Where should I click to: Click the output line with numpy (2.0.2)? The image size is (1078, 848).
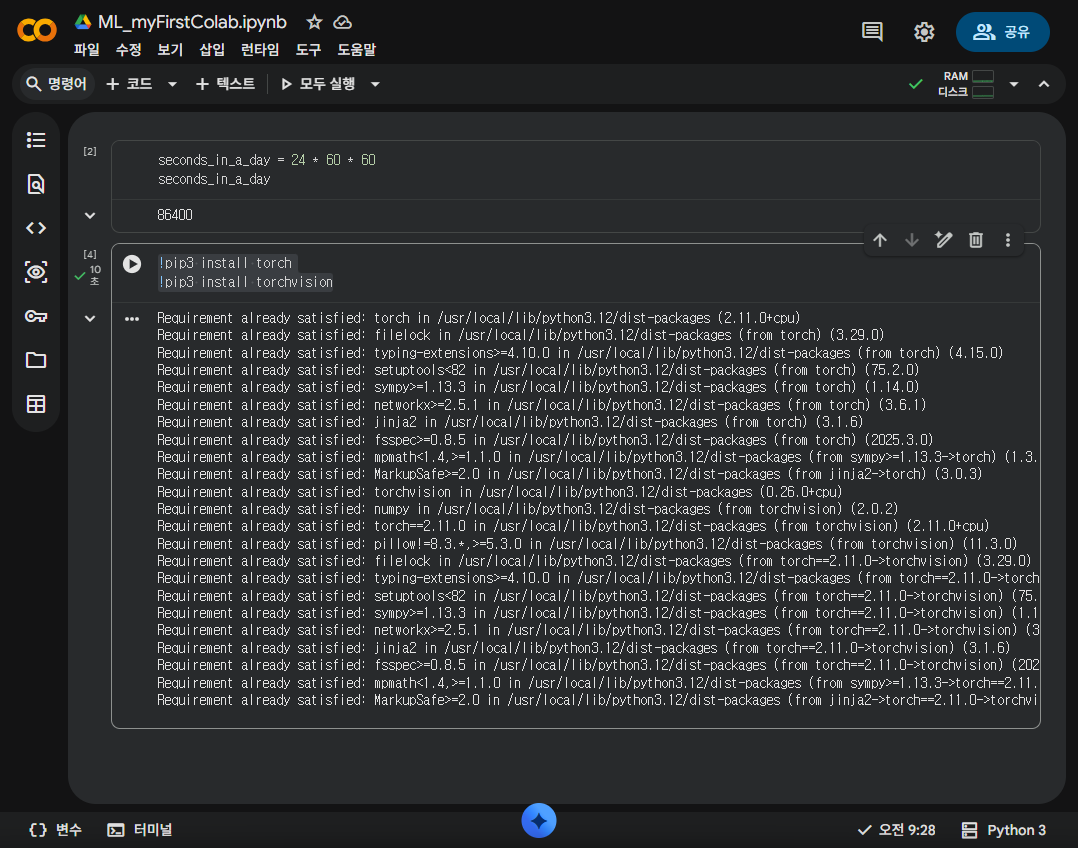tap(527, 509)
